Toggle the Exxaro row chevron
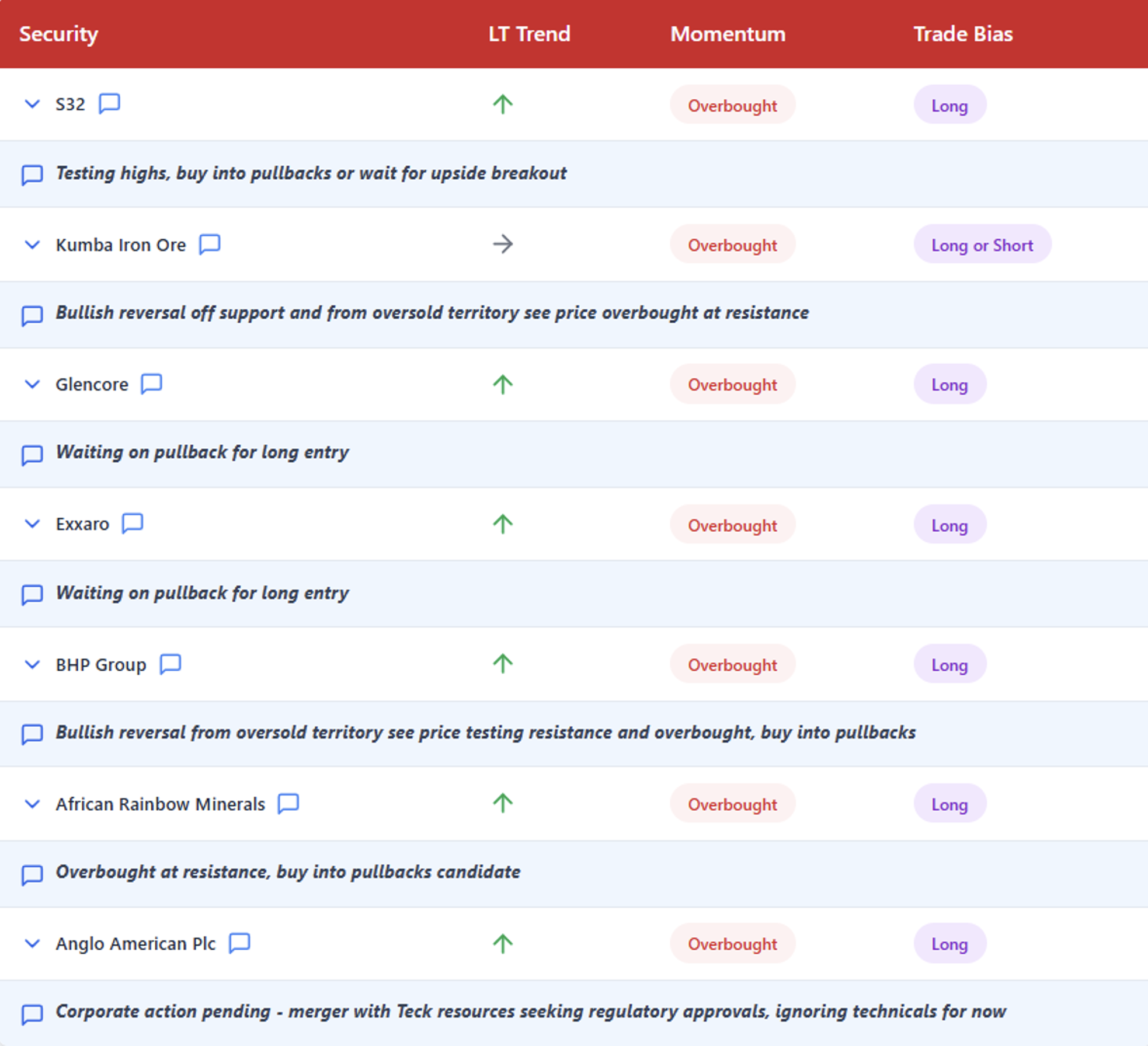Screen dimensions: 1148x1046 (33, 524)
